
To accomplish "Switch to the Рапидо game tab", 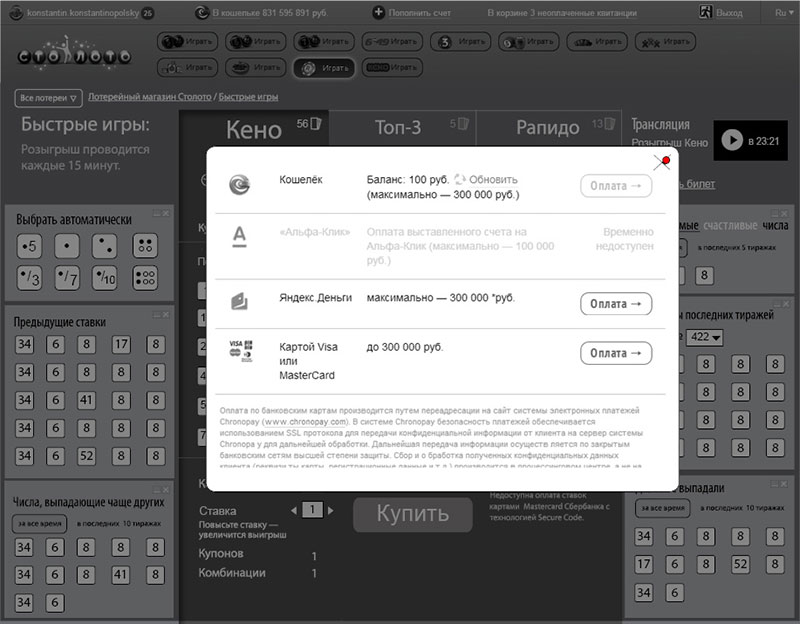I will pos(547,128).
